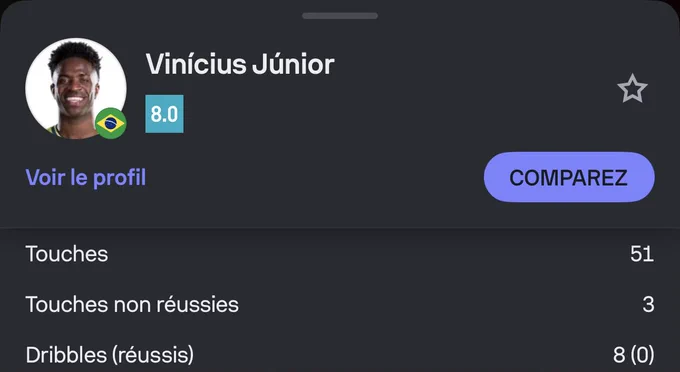The height and width of the screenshot is (372, 680).
Task: Click the divider above Touches row
Action: point(340,228)
